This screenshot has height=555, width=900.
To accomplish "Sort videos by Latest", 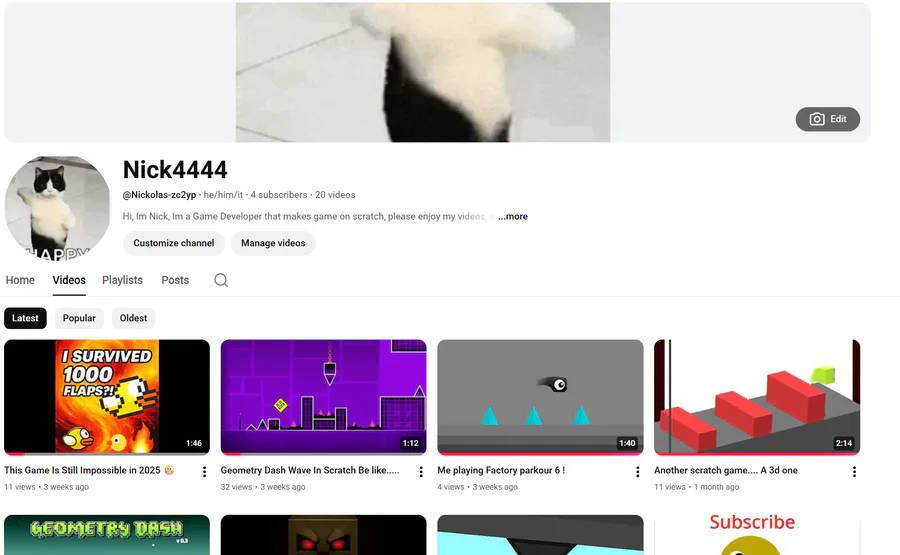I will tap(25, 318).
